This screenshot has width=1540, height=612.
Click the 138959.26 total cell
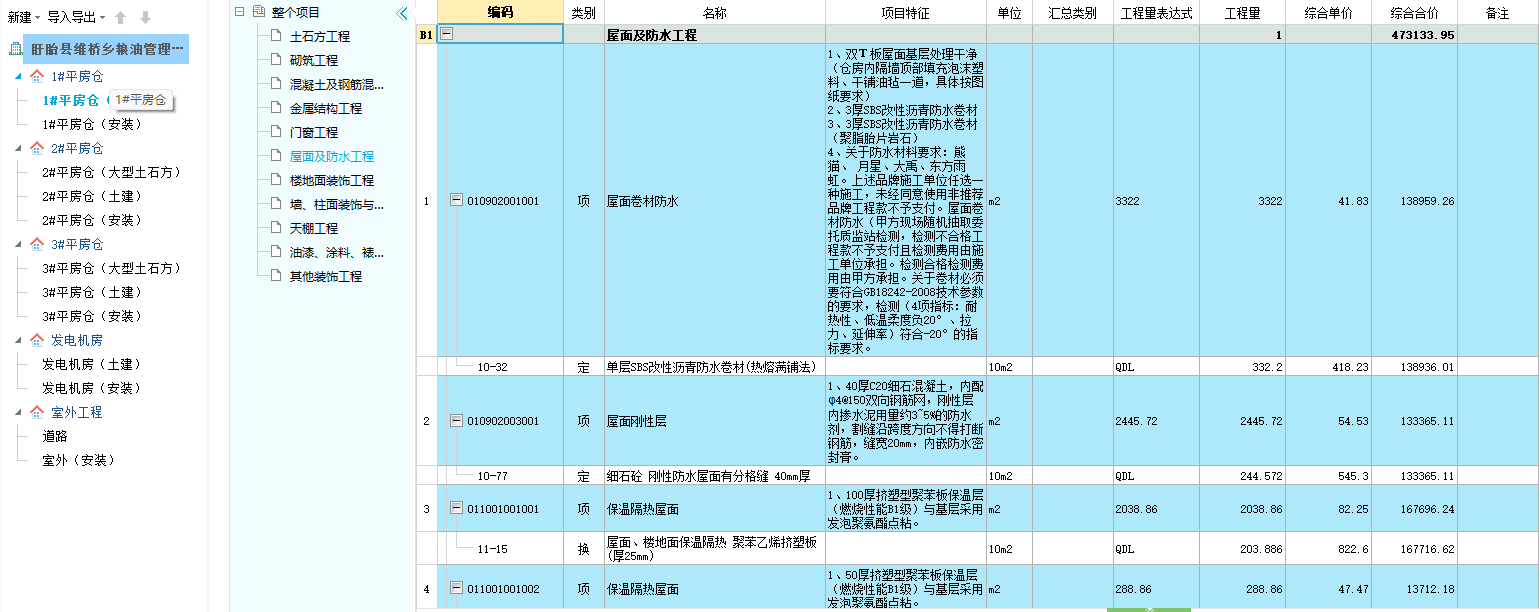point(1413,201)
